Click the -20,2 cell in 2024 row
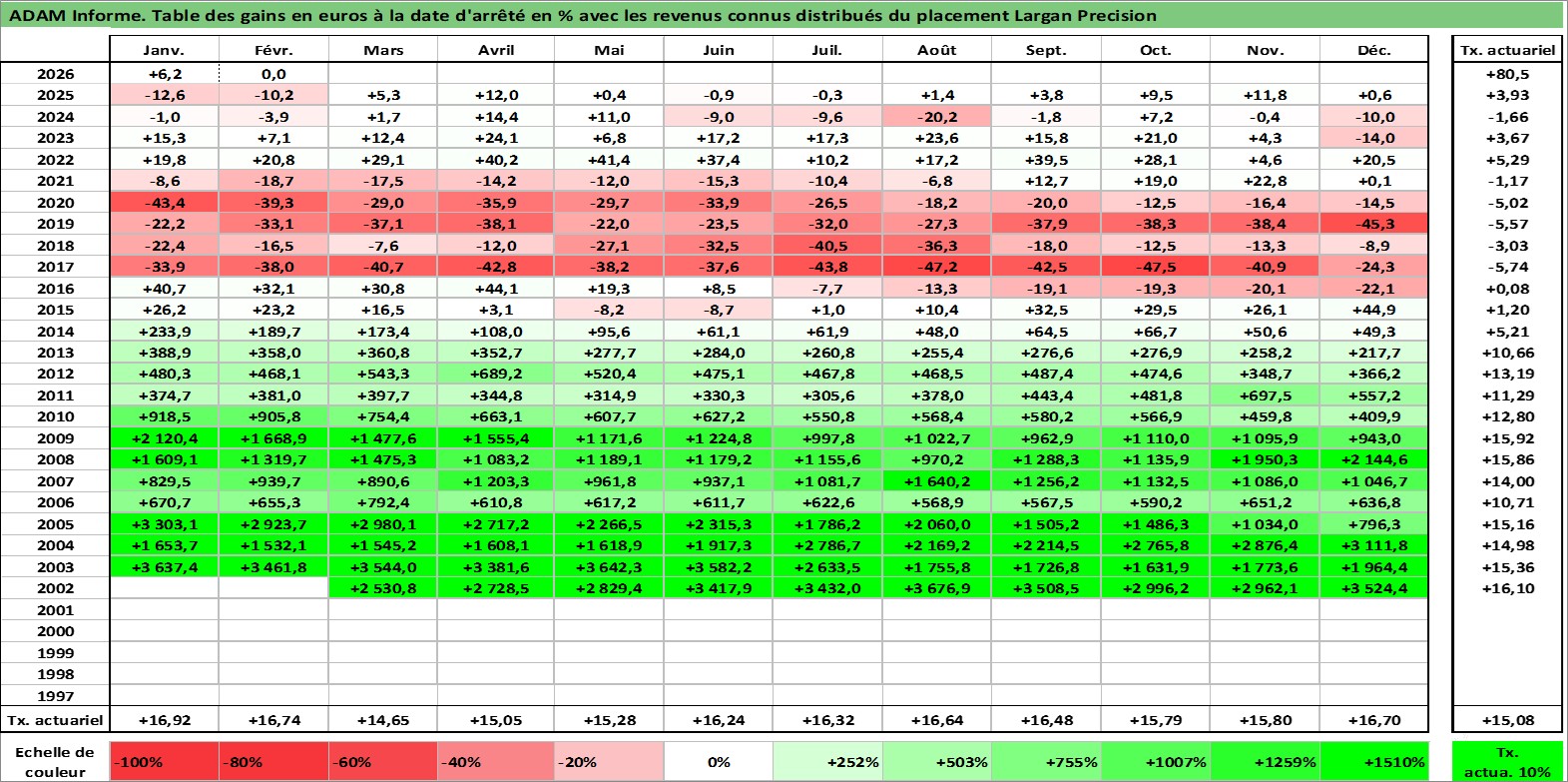Screen dimensions: 1568x782 click(x=936, y=117)
